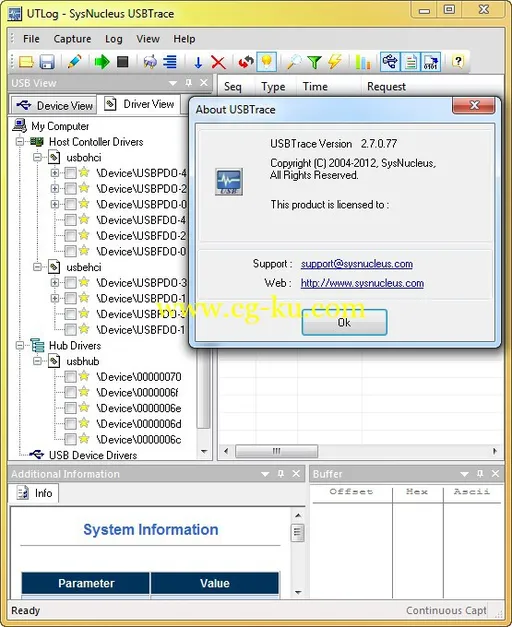Open the USB View panel dropdown arrow

point(173,83)
